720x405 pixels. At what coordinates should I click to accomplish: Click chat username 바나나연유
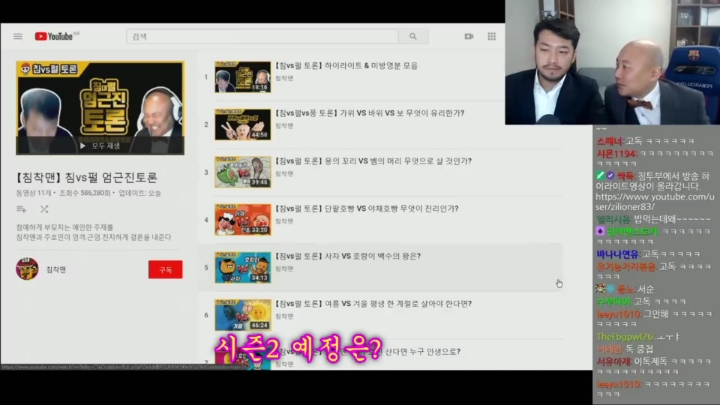(618, 254)
